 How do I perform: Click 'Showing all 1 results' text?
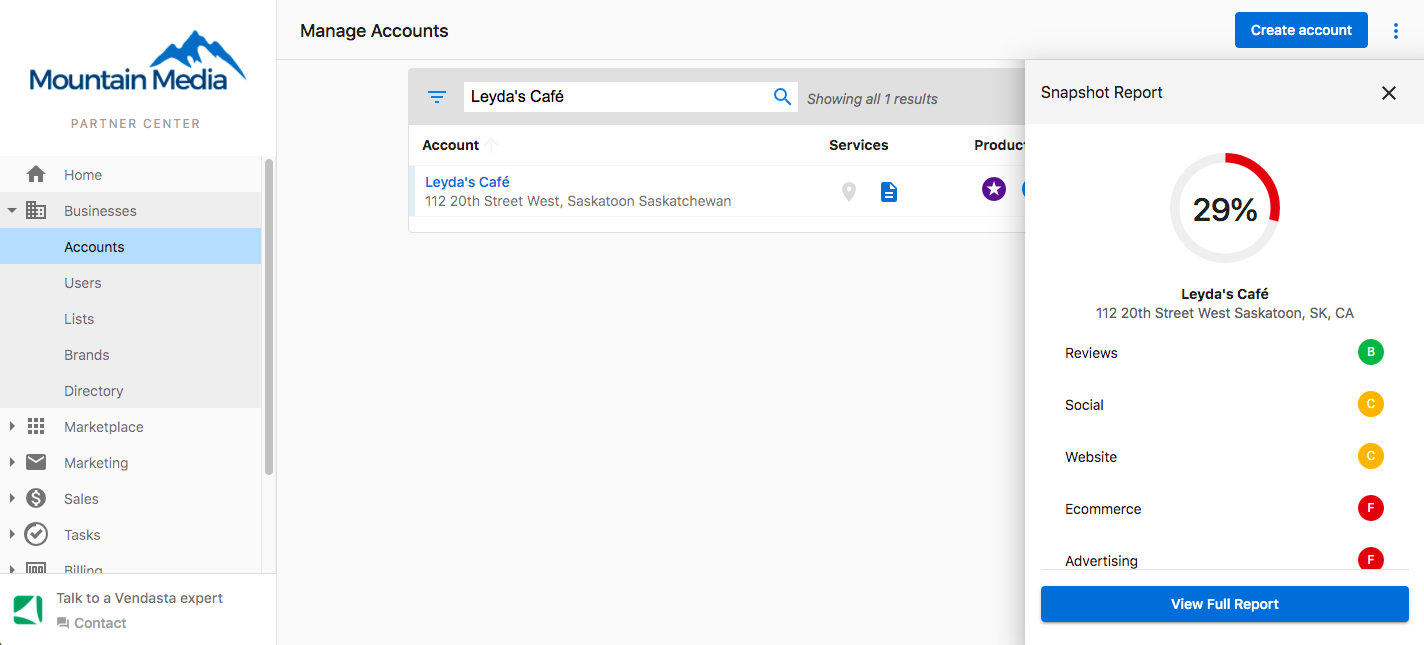872,99
